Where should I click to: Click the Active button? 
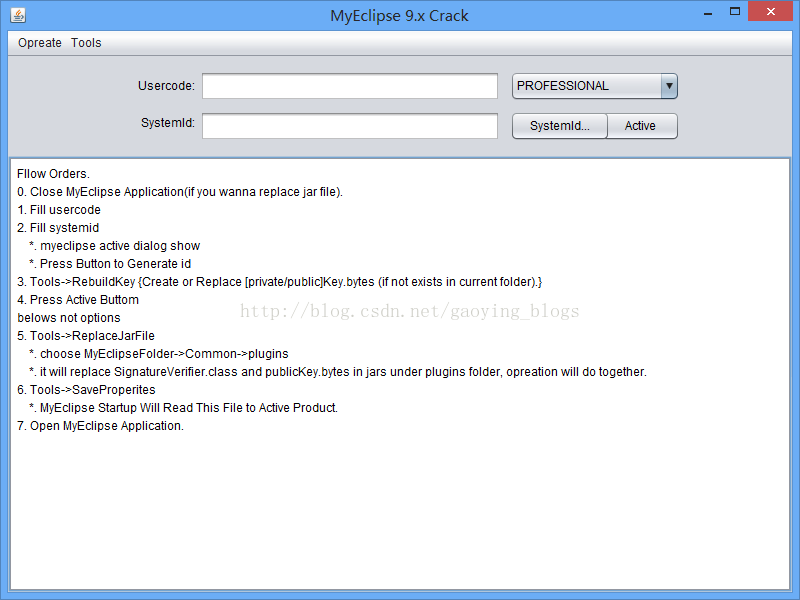pyautogui.click(x=642, y=126)
